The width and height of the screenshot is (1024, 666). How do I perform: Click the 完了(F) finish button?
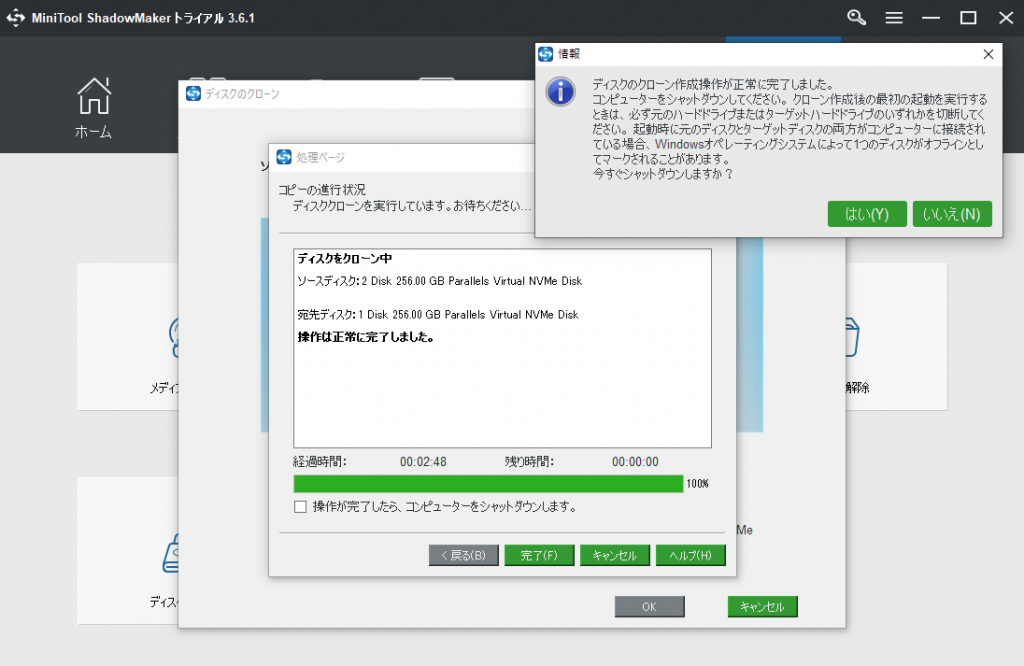click(539, 556)
